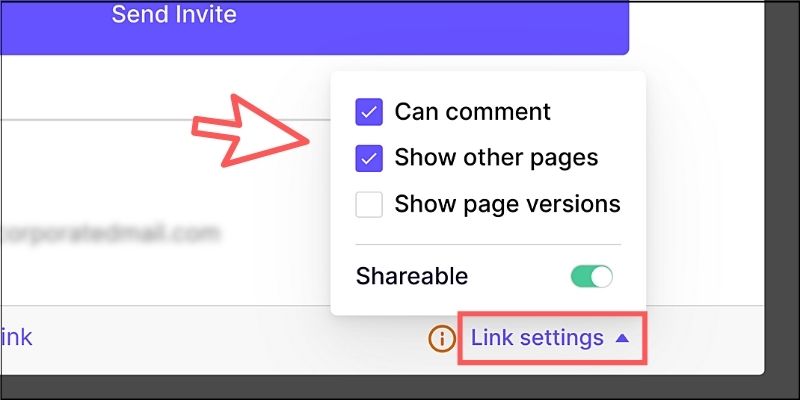The height and width of the screenshot is (400, 800).
Task: Click the checkmark in the Can comment box
Action: click(369, 112)
